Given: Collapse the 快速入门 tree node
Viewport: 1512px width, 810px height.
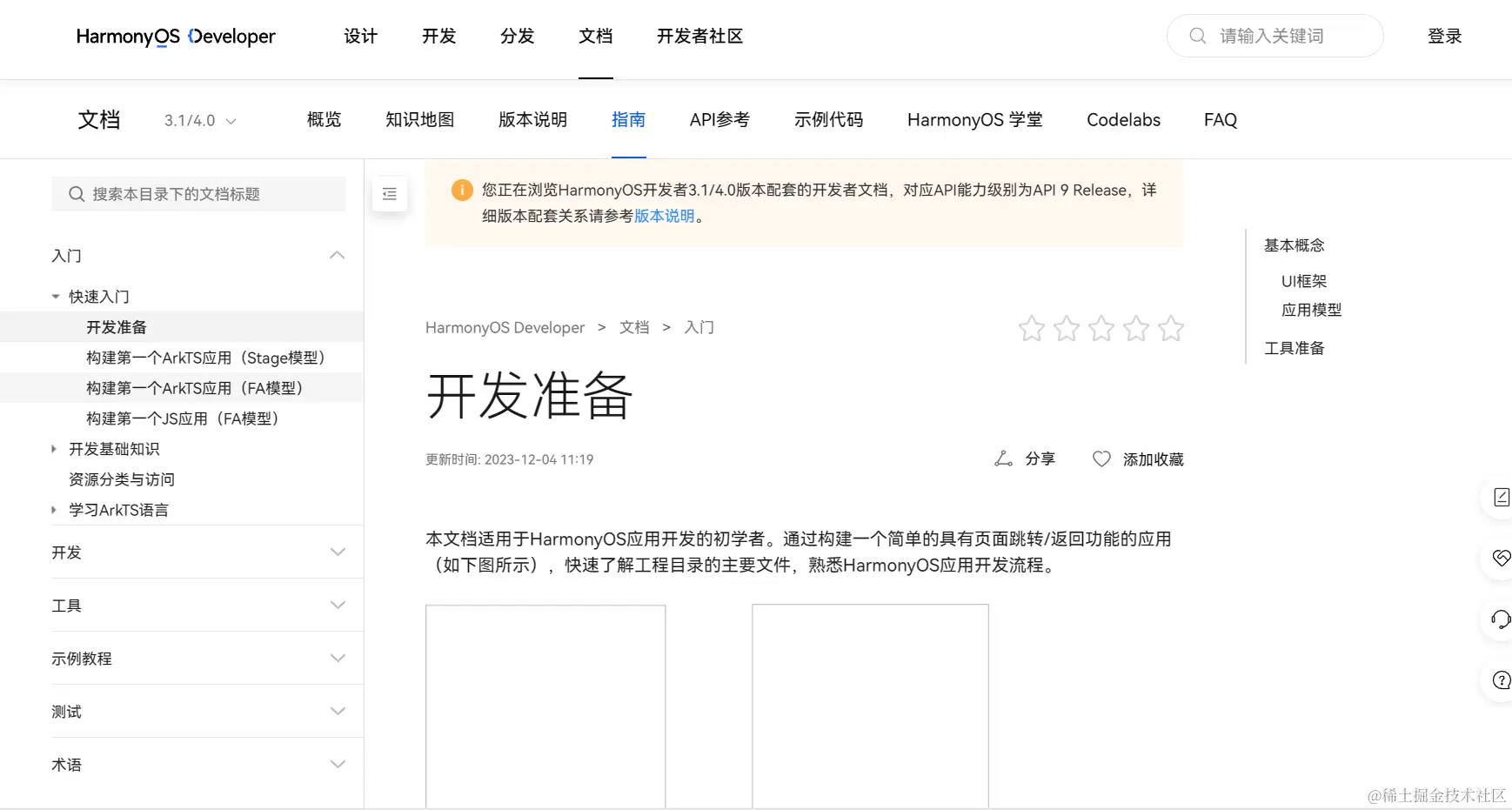Looking at the screenshot, I should pos(56,297).
